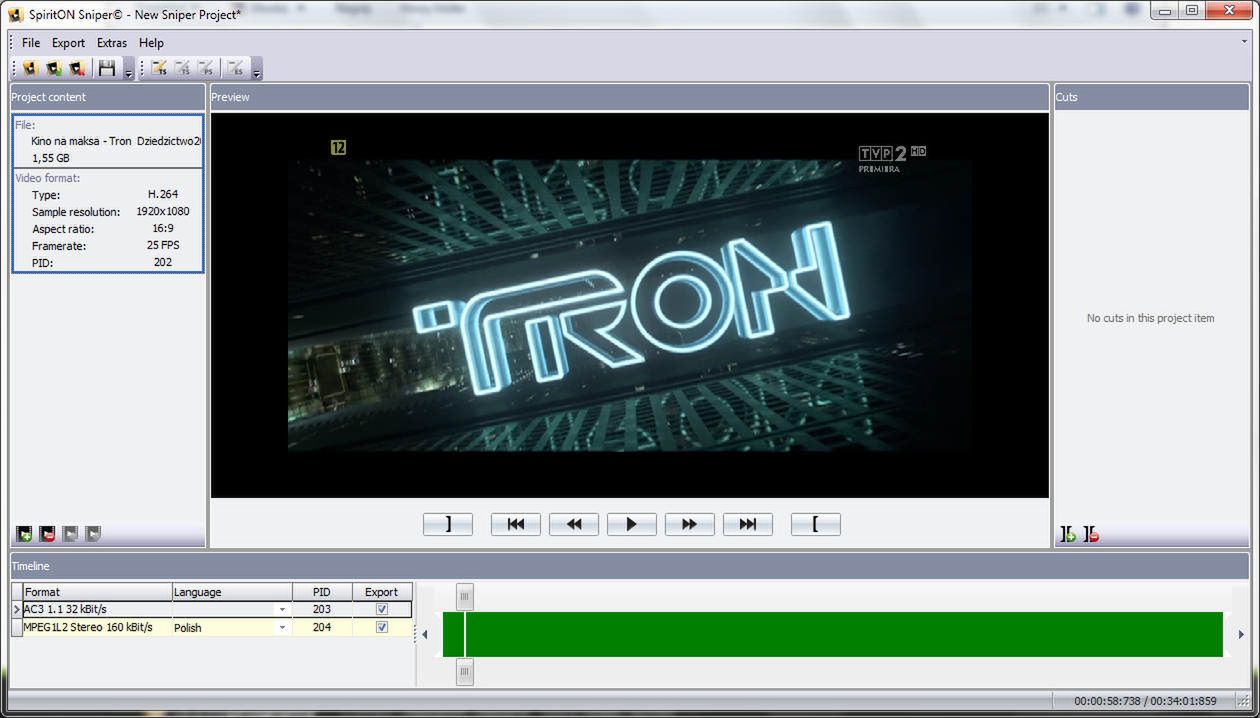Click PID cell 204
This screenshot has height=718, width=1260.
coord(321,627)
